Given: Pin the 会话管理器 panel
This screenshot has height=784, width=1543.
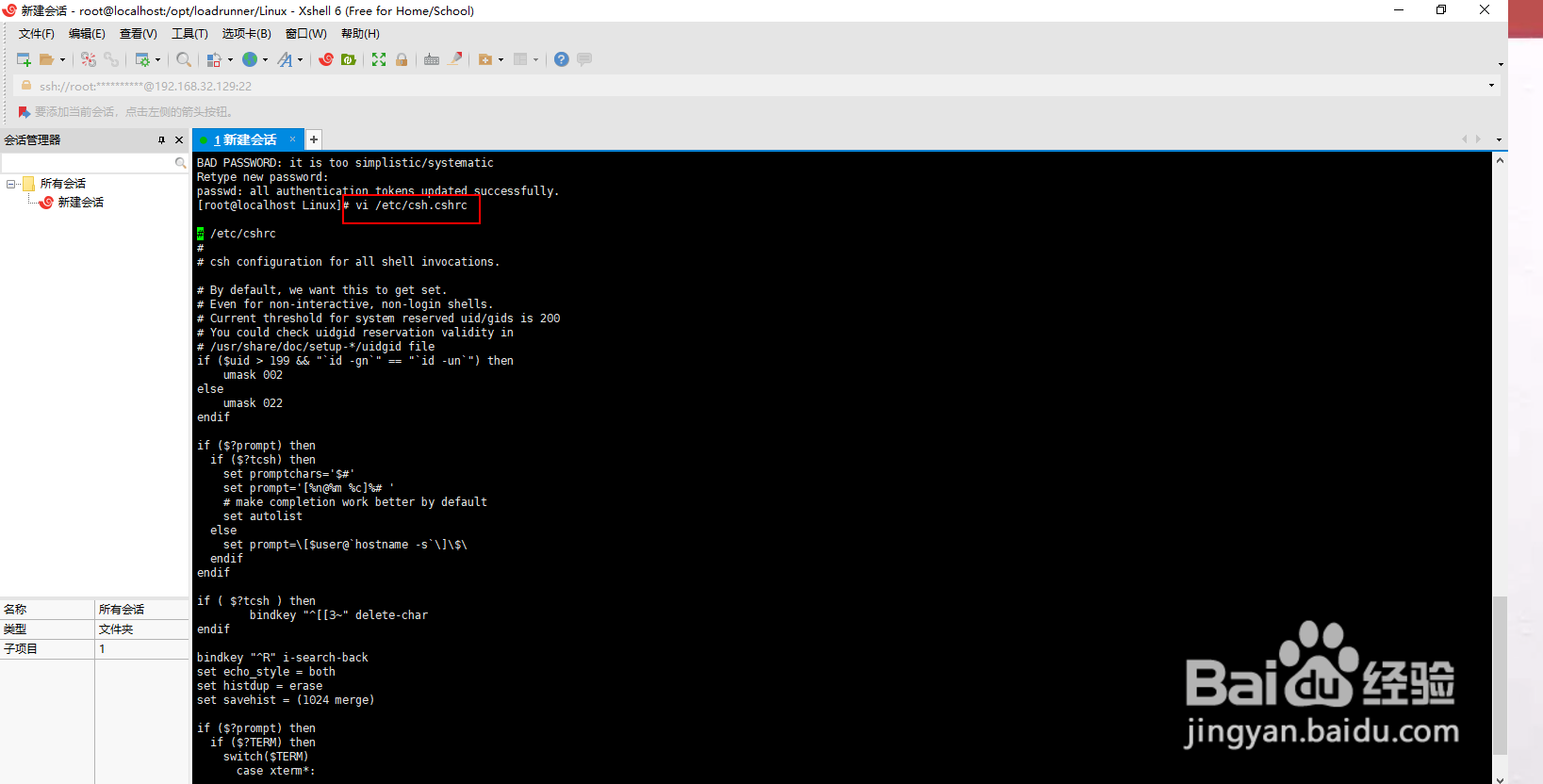Looking at the screenshot, I should click(x=161, y=139).
